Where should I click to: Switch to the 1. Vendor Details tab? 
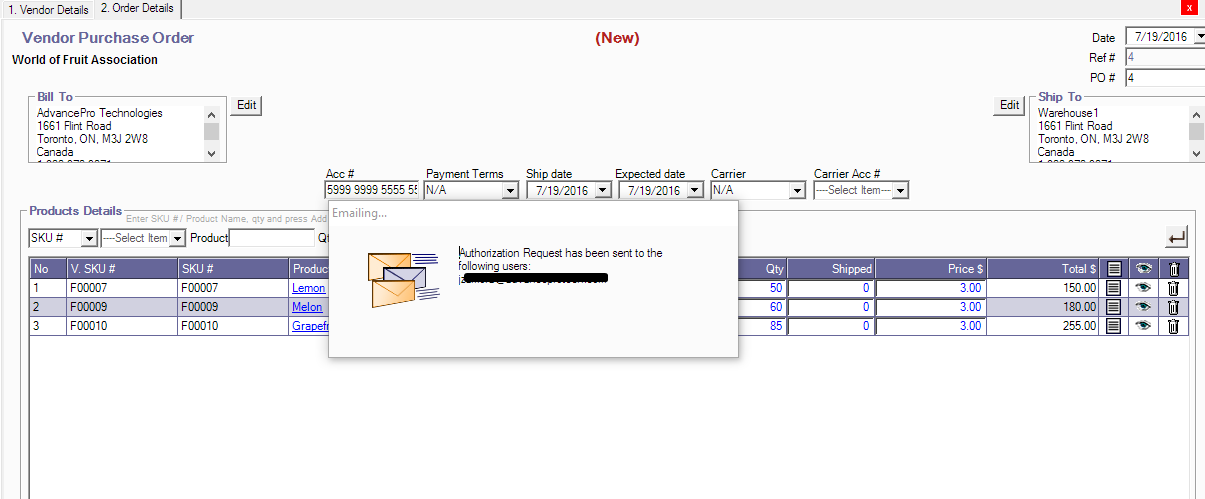click(47, 10)
